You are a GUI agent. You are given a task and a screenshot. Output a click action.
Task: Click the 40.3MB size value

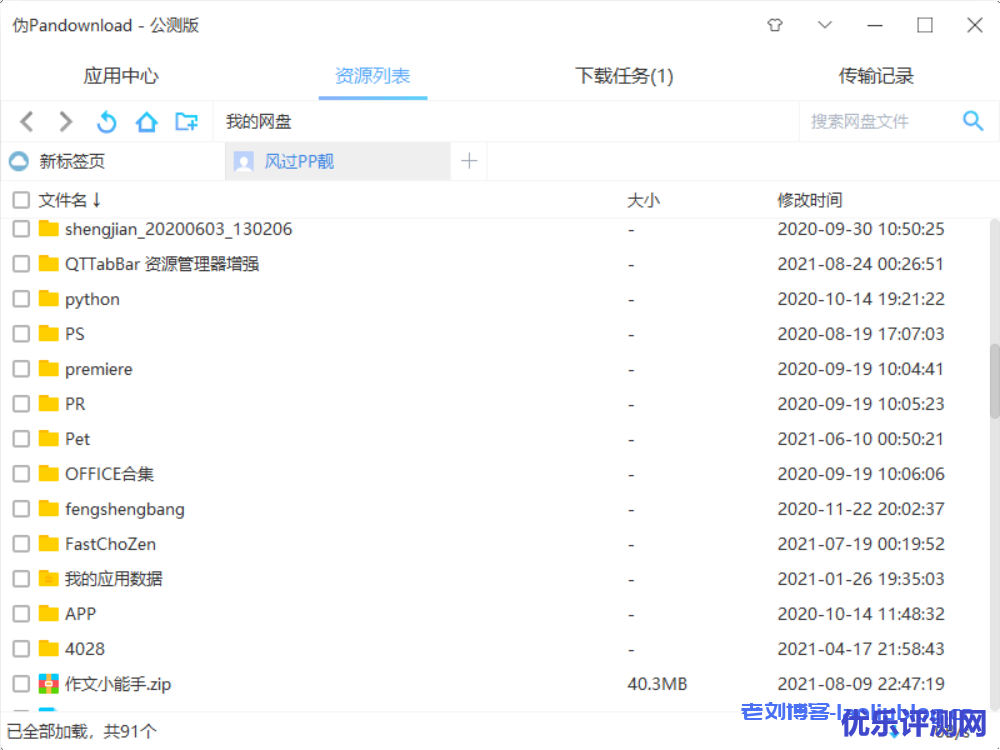[x=657, y=684]
